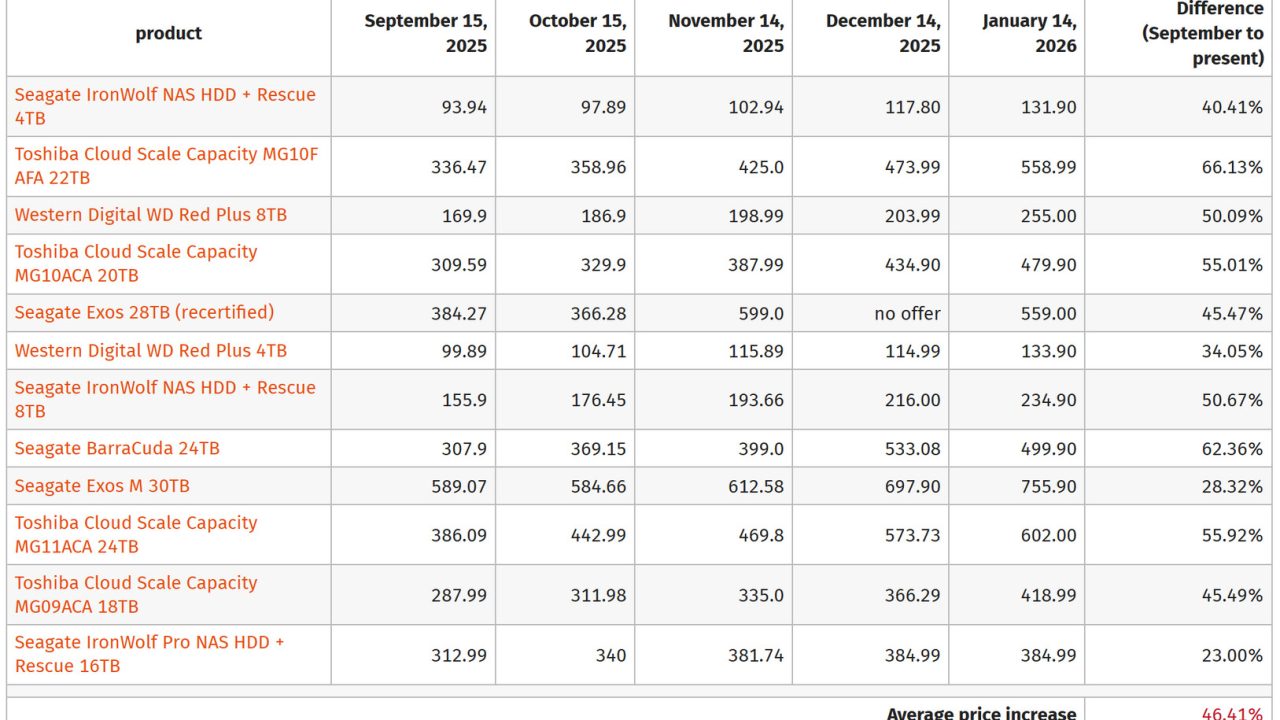Click Toshiba Cloud Scale Capacity MG10F AFA 22TB
Image resolution: width=1280 pixels, height=720 pixels.
click(x=166, y=155)
